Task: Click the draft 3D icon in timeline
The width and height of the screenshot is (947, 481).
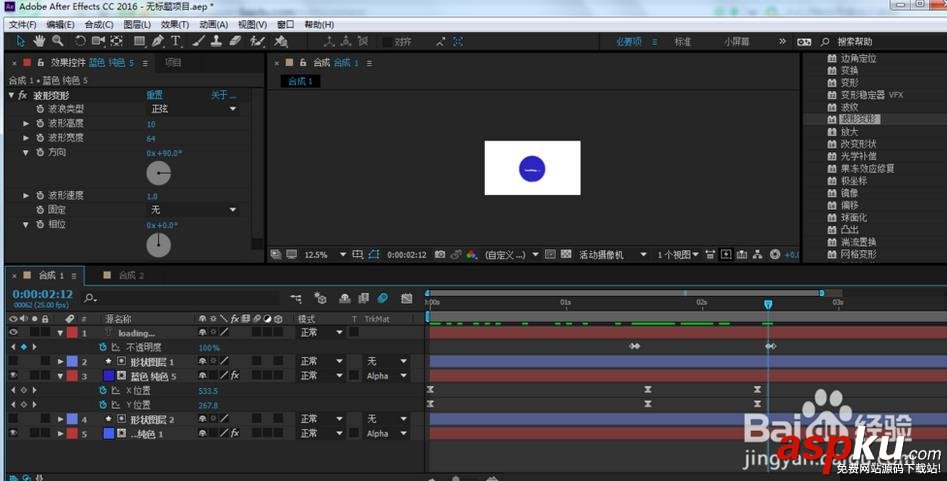Action: [x=320, y=298]
